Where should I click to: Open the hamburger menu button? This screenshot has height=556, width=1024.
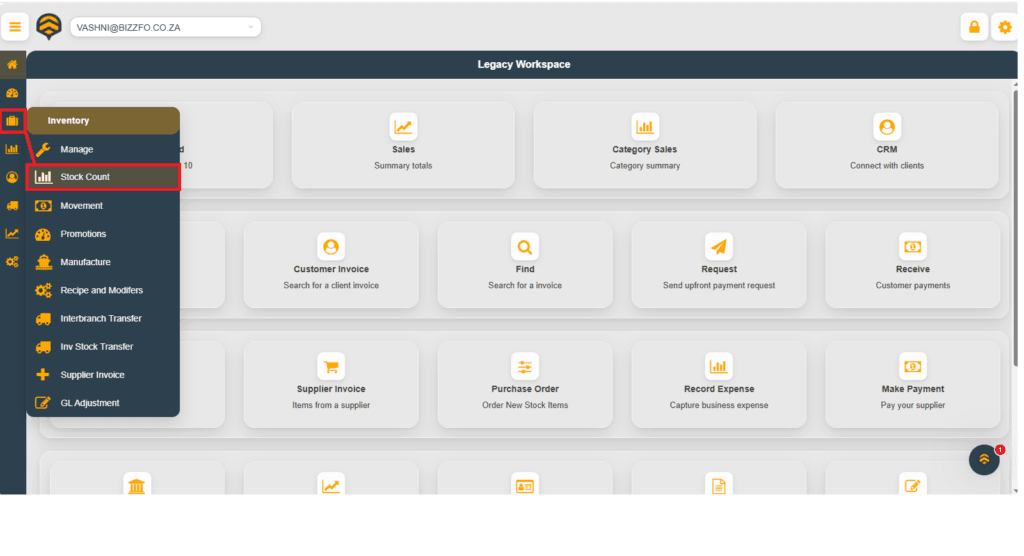(14, 27)
